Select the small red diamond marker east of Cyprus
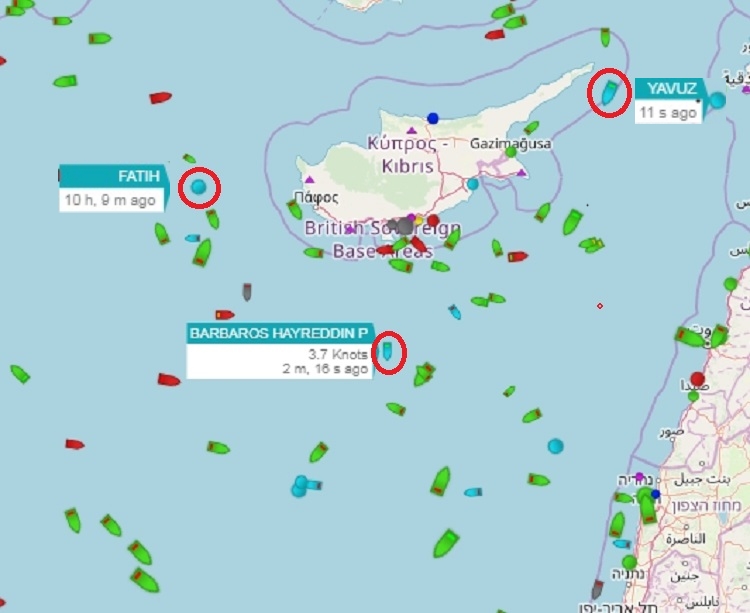The width and height of the screenshot is (750, 613). pyautogui.click(x=600, y=306)
